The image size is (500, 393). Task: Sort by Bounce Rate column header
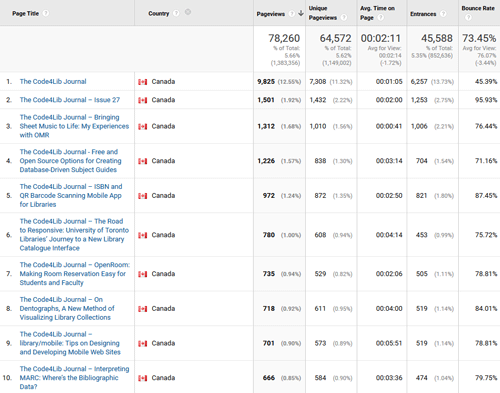[x=478, y=8]
